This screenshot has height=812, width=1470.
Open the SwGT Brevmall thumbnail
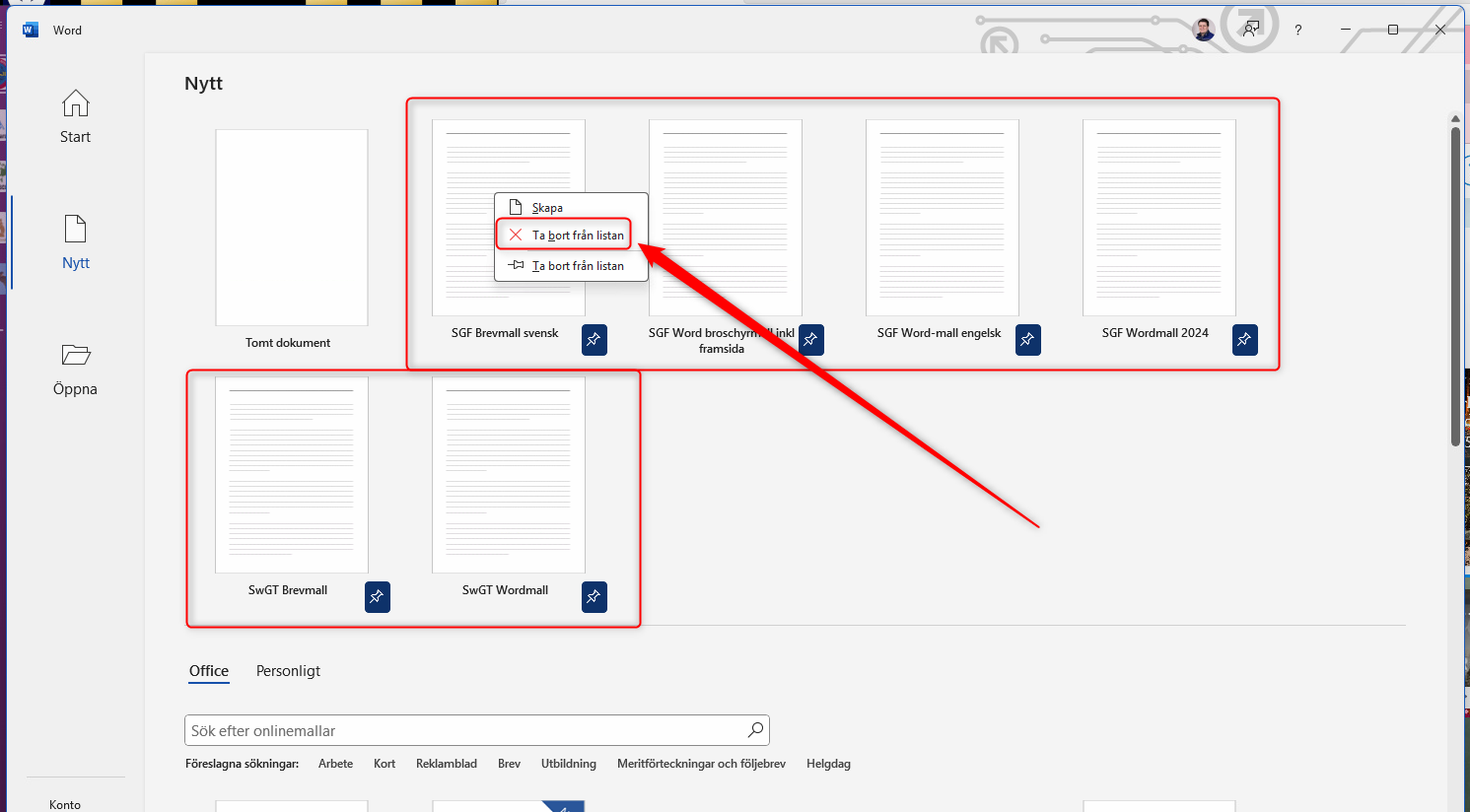(x=292, y=475)
